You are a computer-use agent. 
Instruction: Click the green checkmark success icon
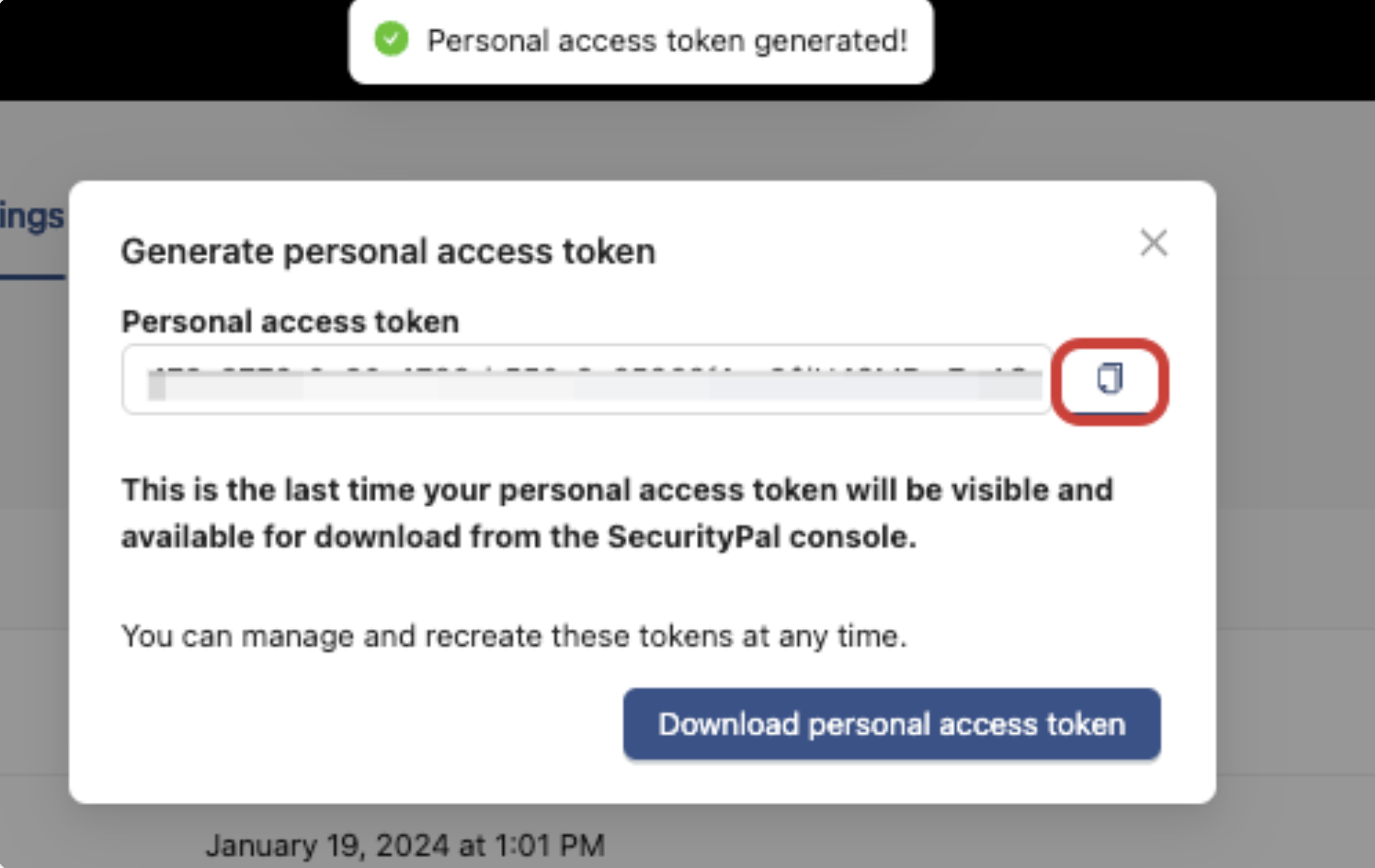tap(391, 39)
